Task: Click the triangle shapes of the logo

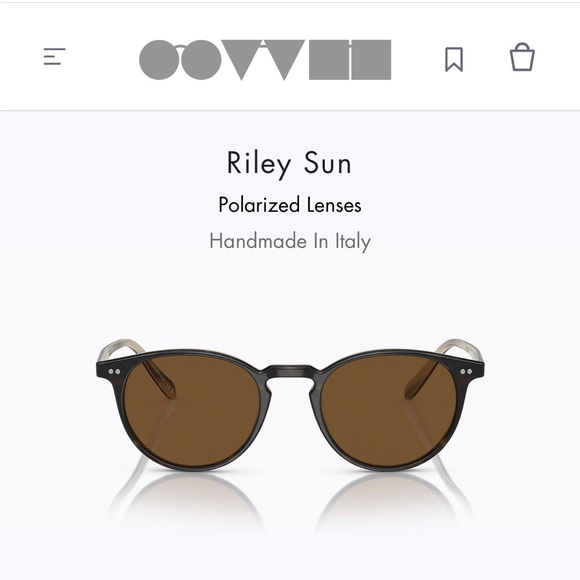Action: (x=263, y=60)
